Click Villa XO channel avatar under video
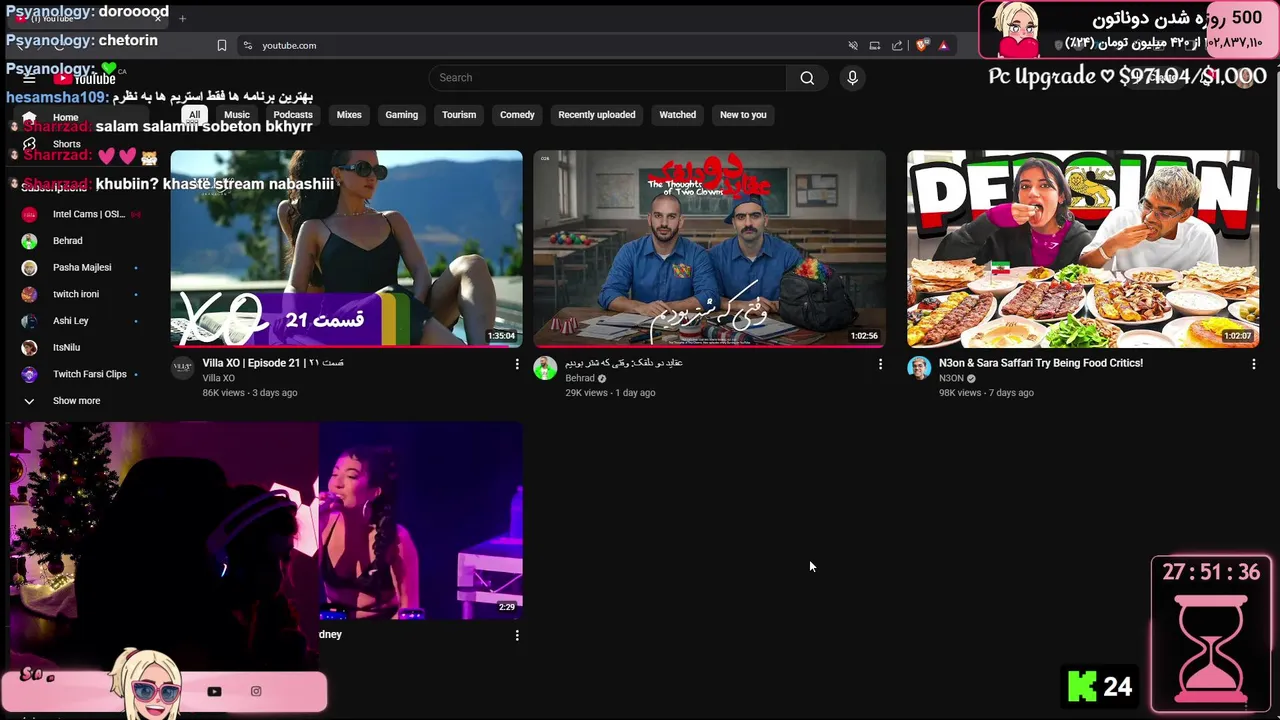The width and height of the screenshot is (1280, 720). [182, 368]
